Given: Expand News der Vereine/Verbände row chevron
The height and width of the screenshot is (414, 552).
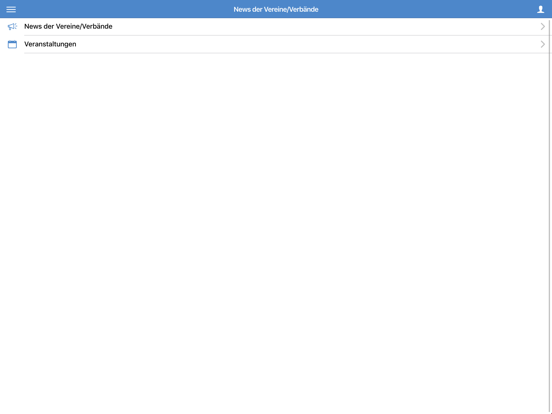Looking at the screenshot, I should [x=542, y=26].
